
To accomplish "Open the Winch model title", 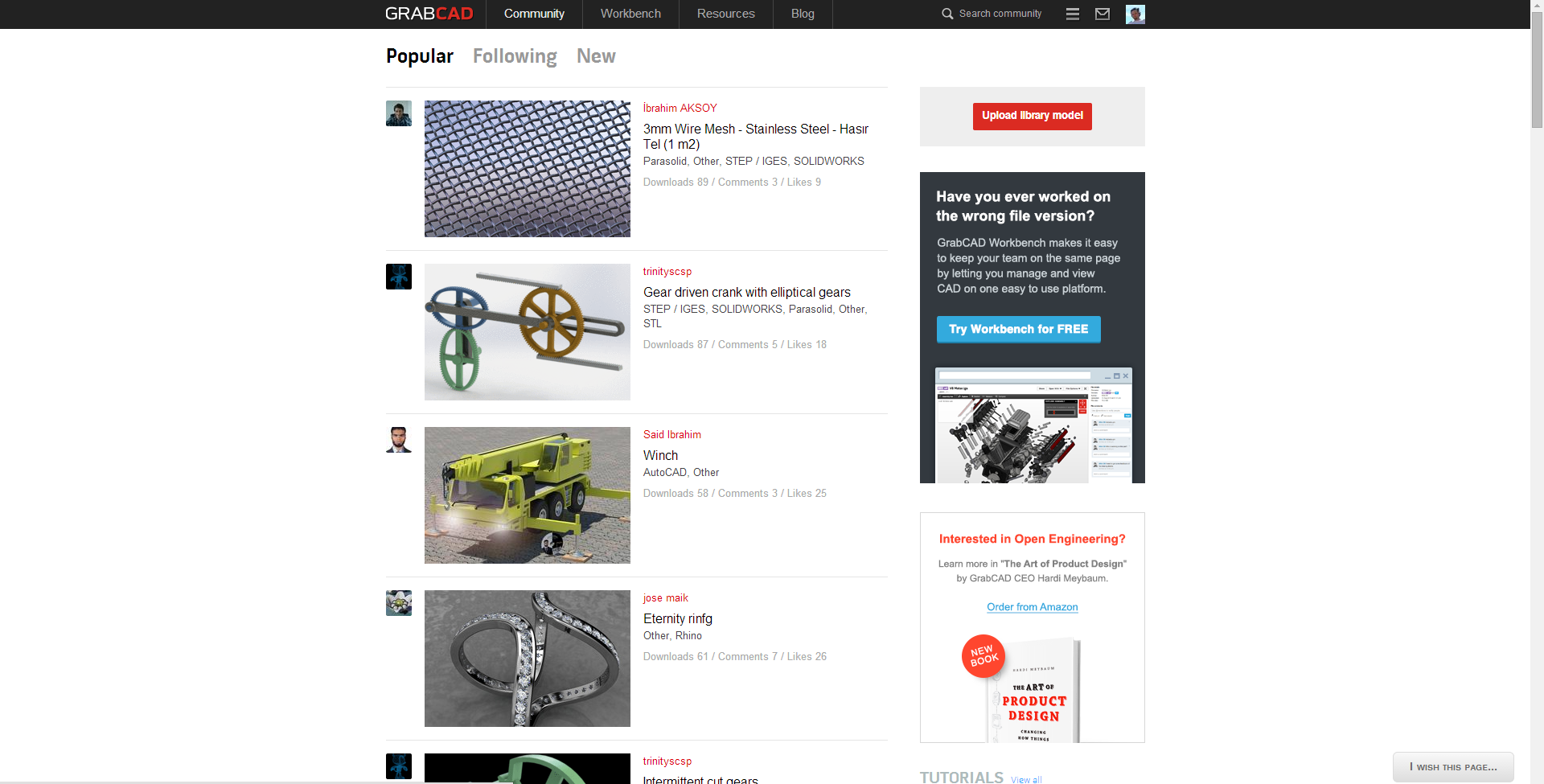I will pyautogui.click(x=660, y=456).
